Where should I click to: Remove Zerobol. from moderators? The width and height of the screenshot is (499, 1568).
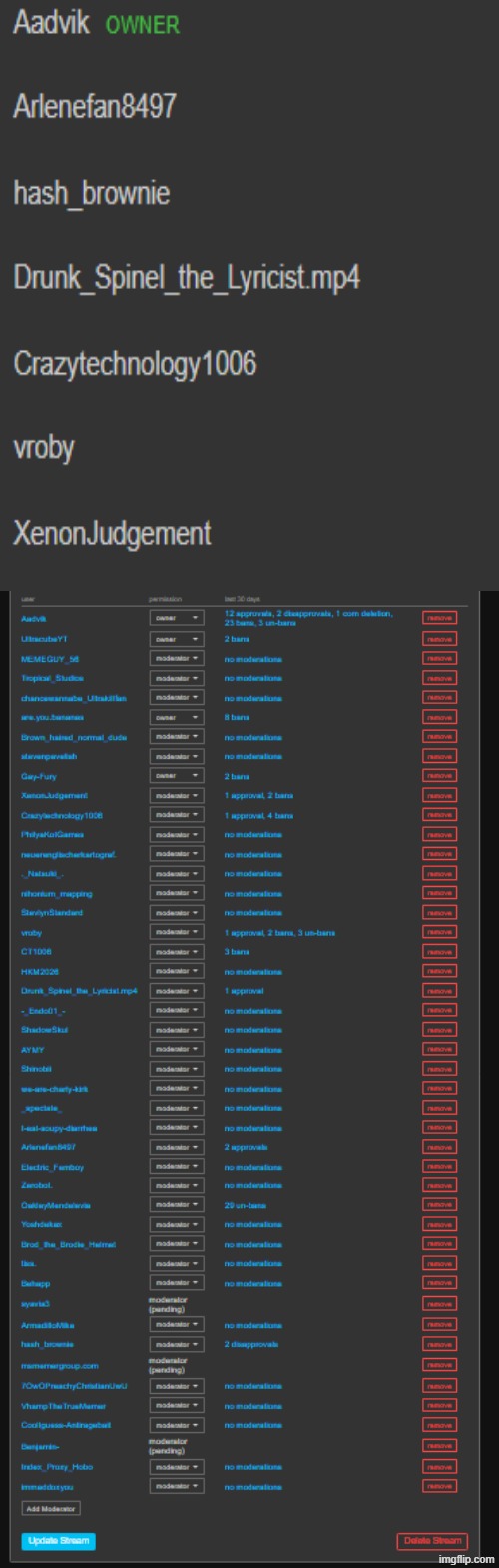click(440, 1185)
